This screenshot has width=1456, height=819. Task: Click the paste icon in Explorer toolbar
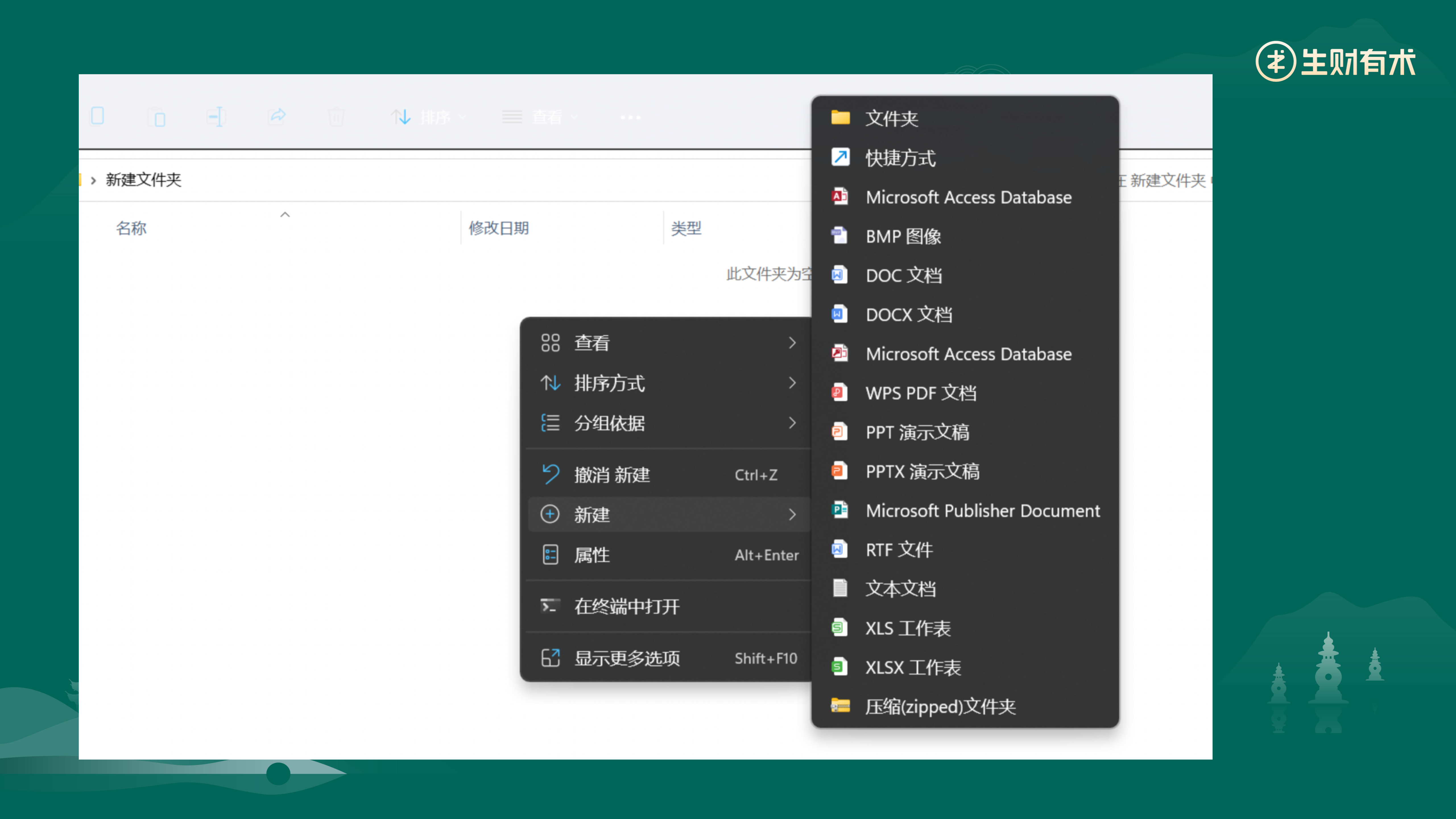[x=156, y=117]
